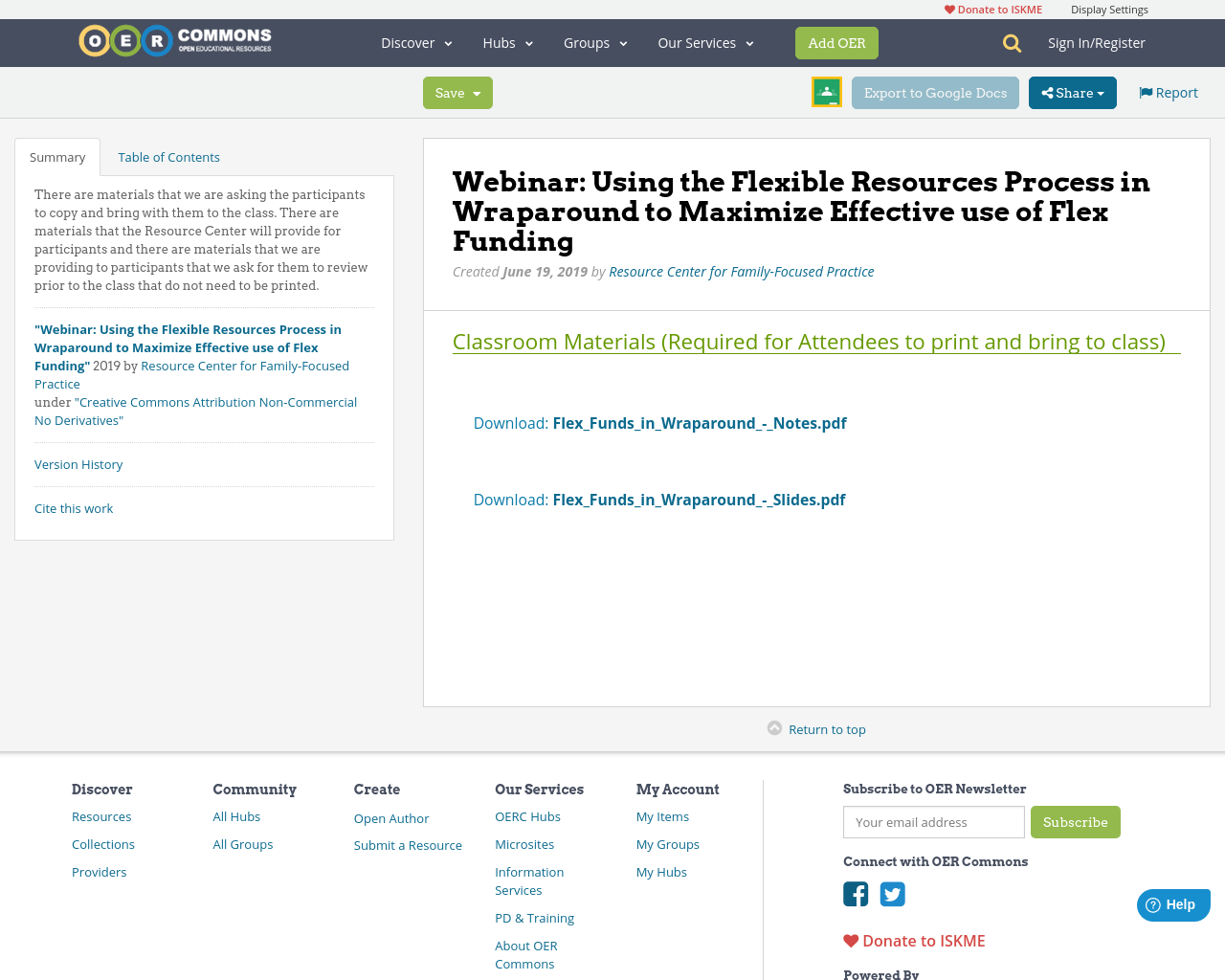Click the Google Classroom share icon
Viewport: 1225px width, 980px height.
[826, 92]
